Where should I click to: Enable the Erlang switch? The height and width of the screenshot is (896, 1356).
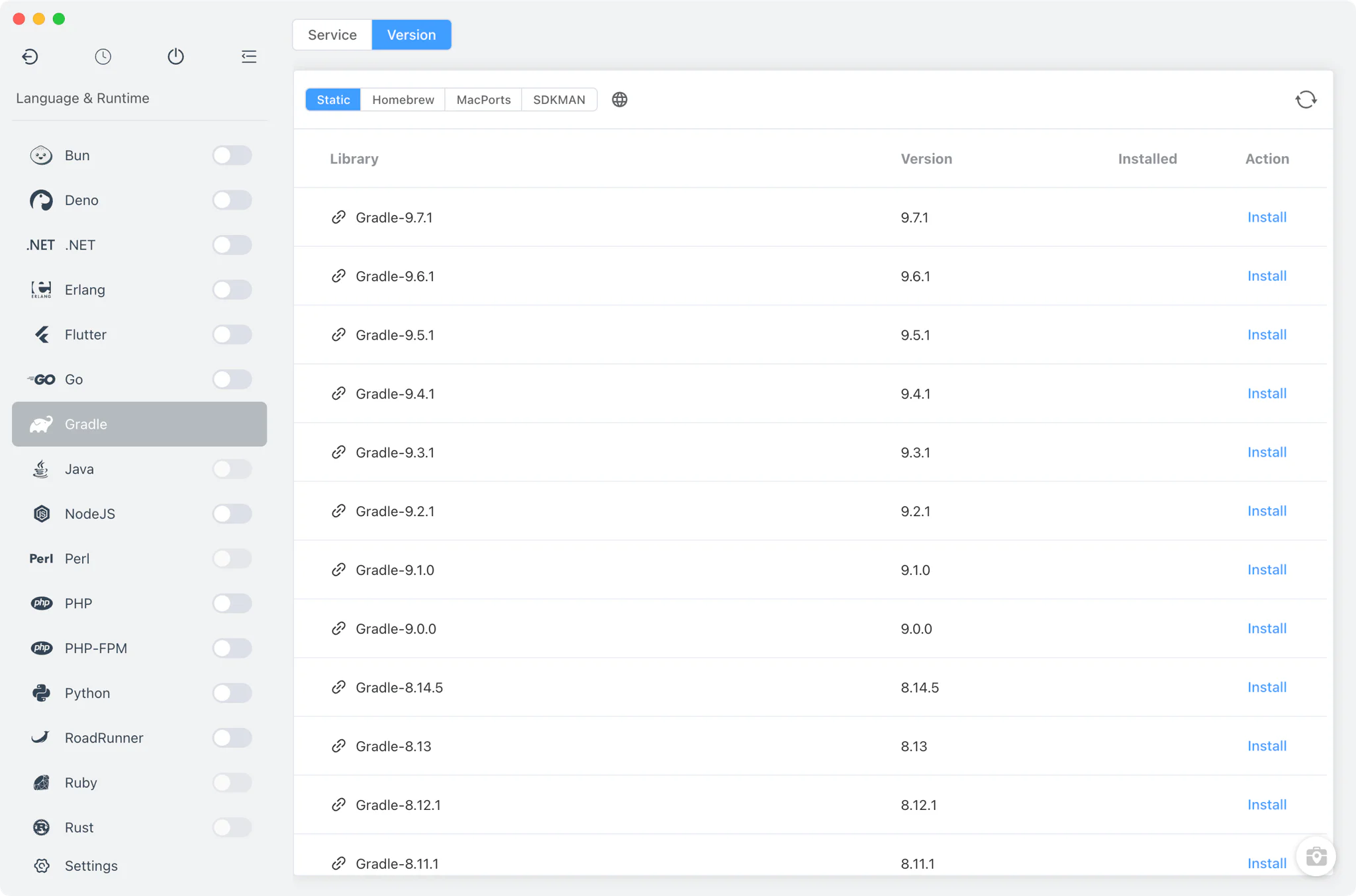[x=232, y=290]
